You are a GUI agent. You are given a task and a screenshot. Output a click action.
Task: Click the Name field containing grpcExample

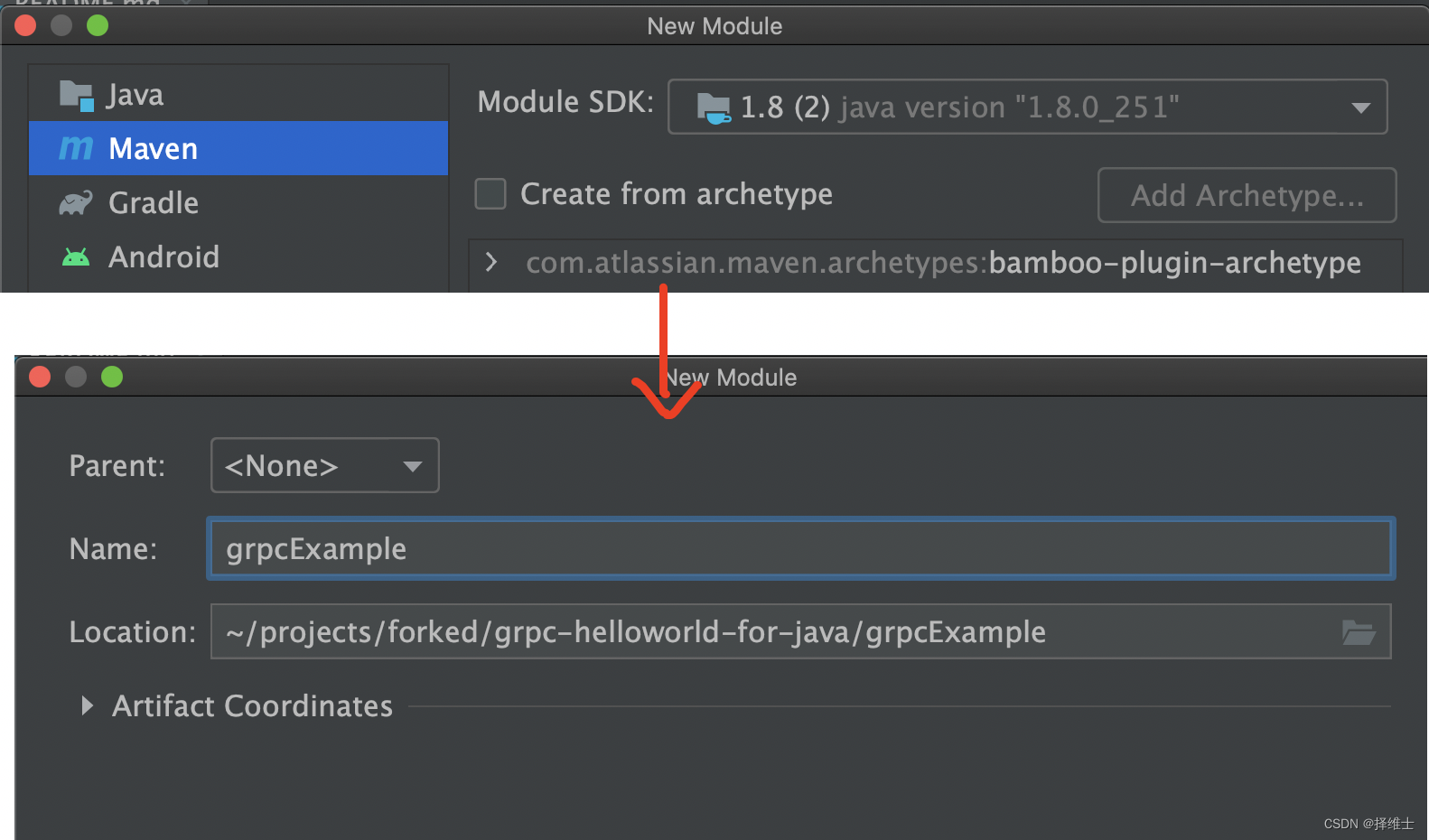[x=801, y=548]
